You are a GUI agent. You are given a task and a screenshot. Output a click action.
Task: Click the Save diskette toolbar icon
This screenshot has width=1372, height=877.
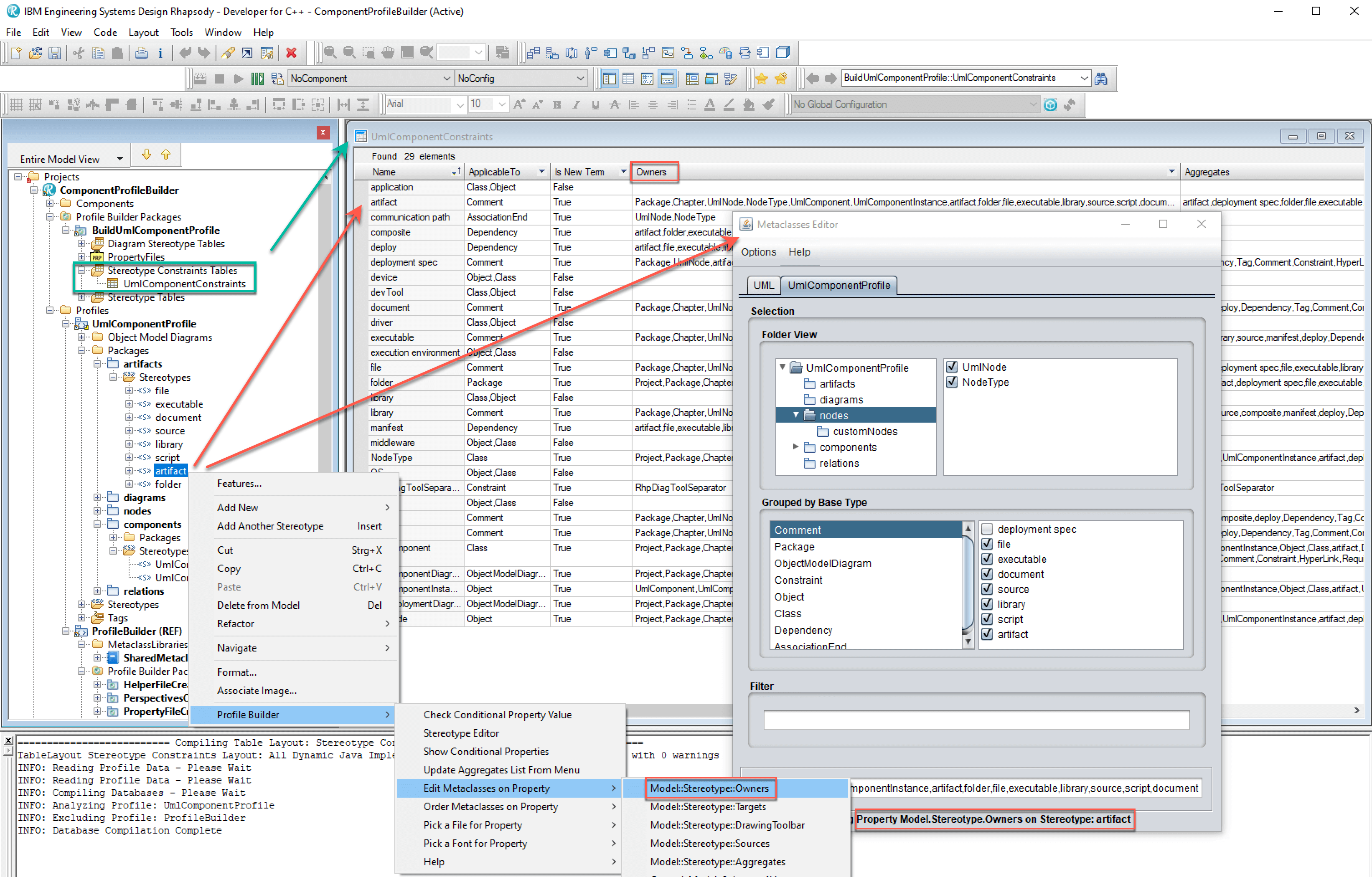click(x=54, y=53)
